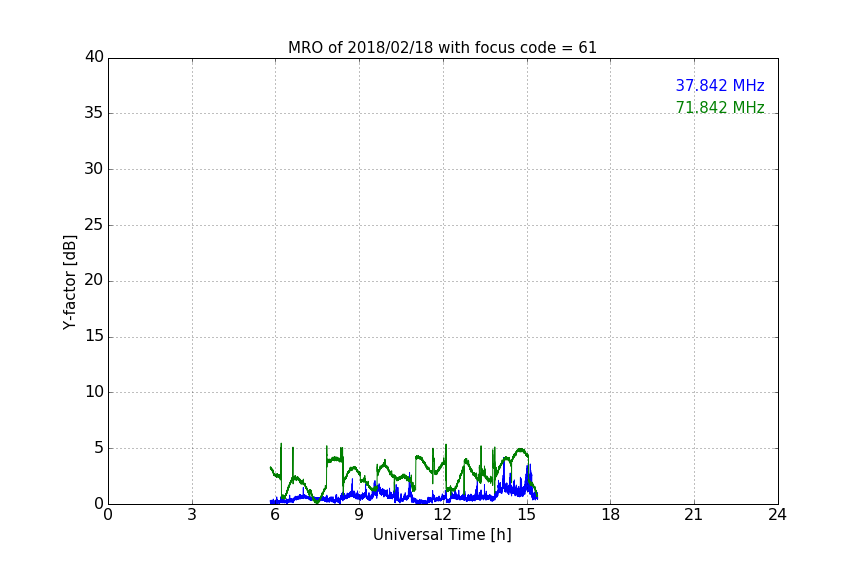Click the Y-factor [dB] axis label
The height and width of the screenshot is (576, 864).
tap(70, 282)
